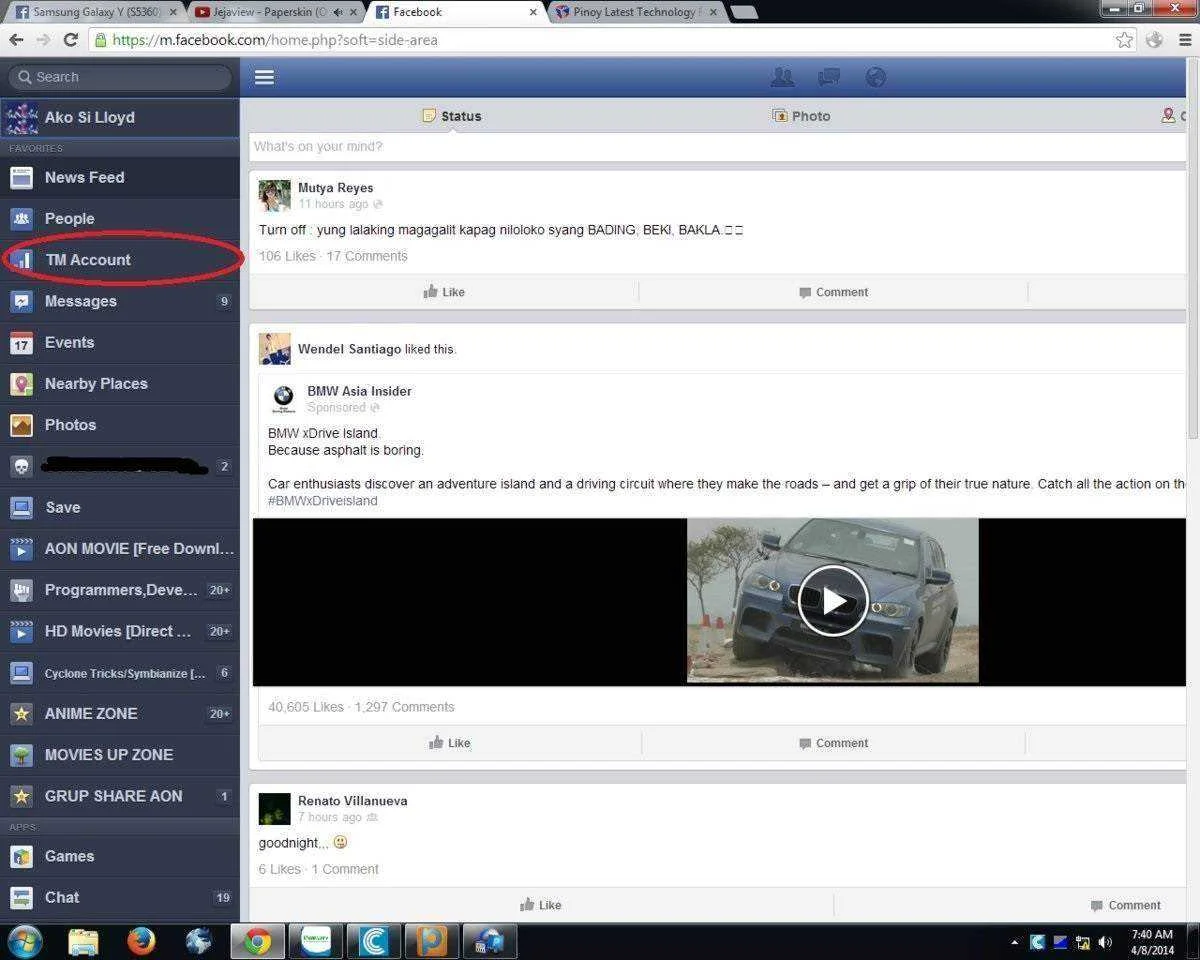Open Renato Villanueva's profile link
1200x960 pixels.
click(x=352, y=801)
